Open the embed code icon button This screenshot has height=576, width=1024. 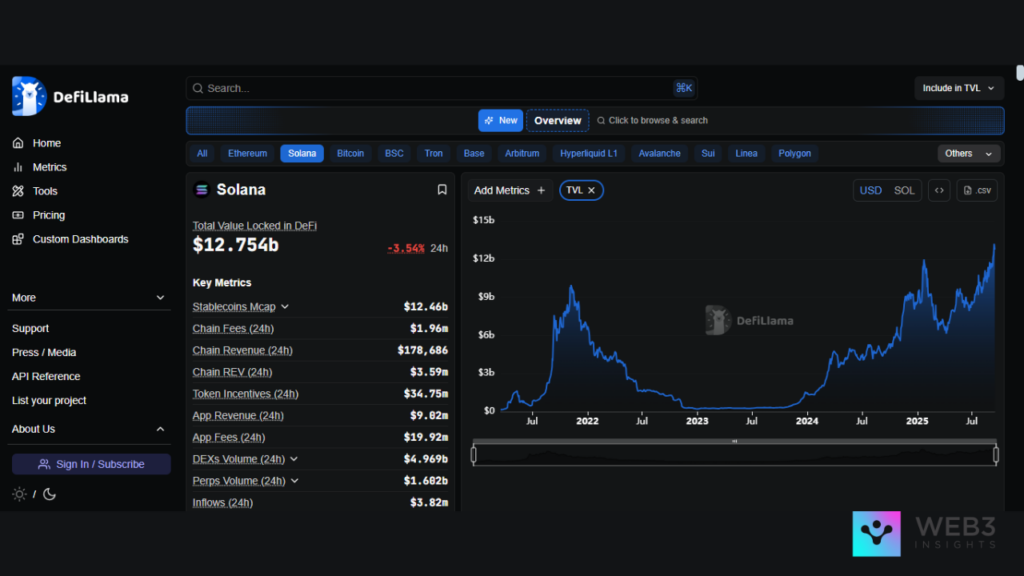coord(939,191)
